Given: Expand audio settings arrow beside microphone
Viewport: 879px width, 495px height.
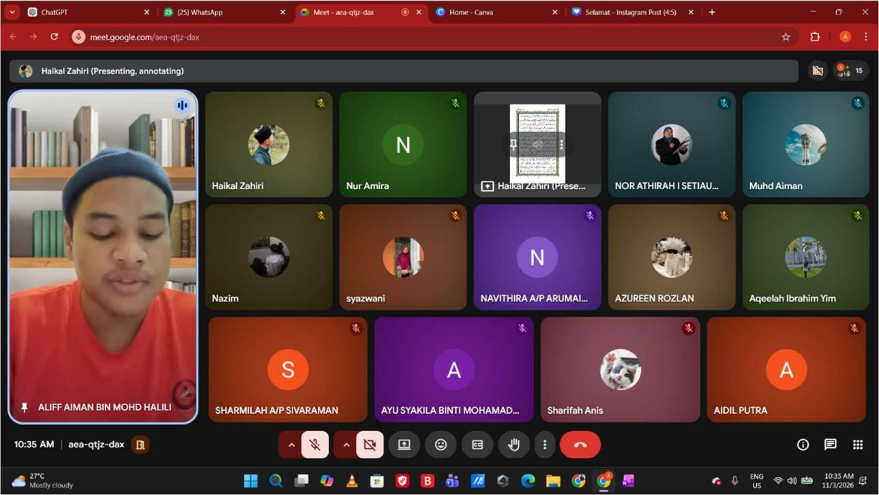Looking at the screenshot, I should pyautogui.click(x=291, y=445).
